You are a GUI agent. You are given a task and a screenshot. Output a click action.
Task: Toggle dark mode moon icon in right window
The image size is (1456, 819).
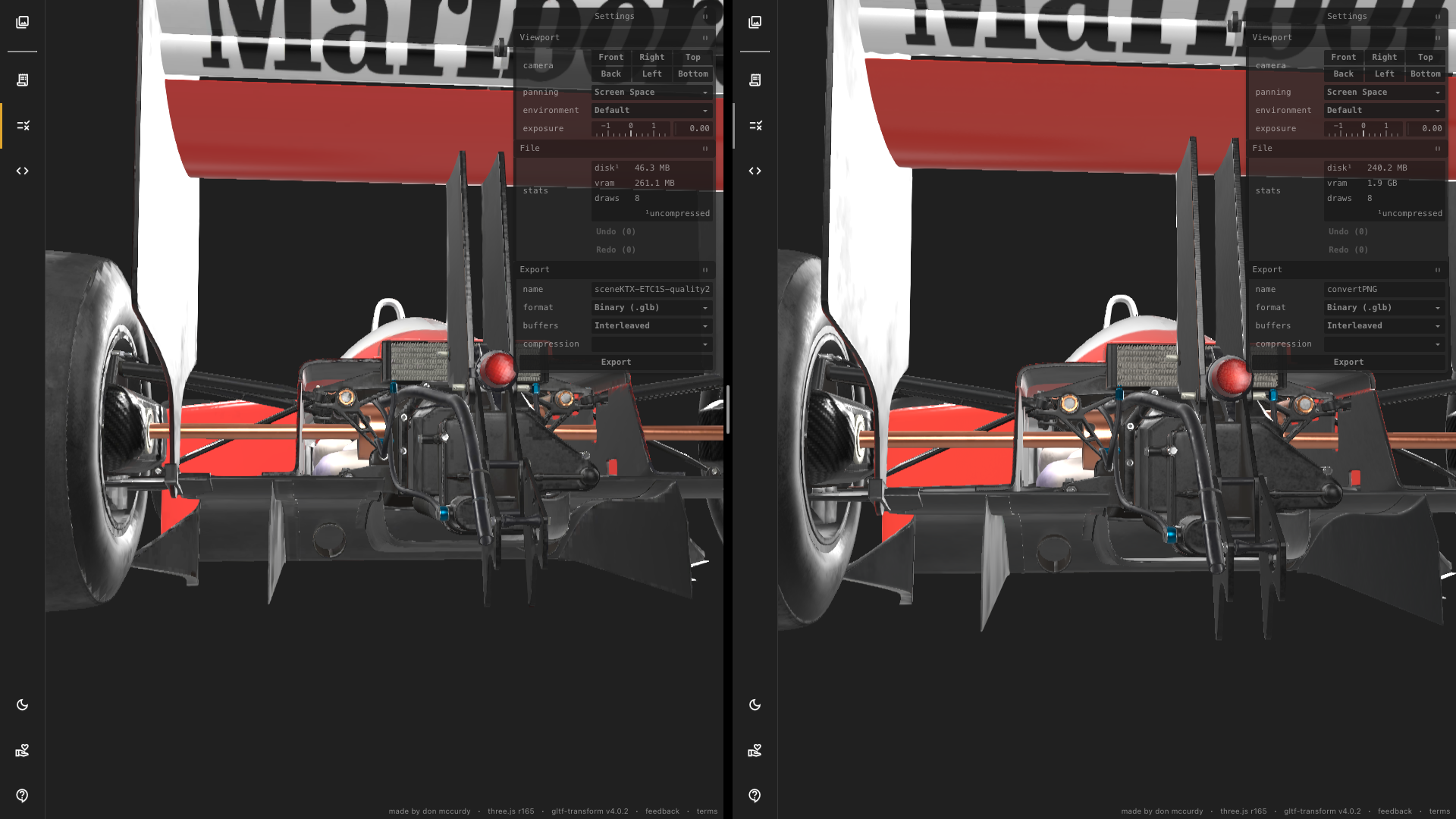coord(755,704)
